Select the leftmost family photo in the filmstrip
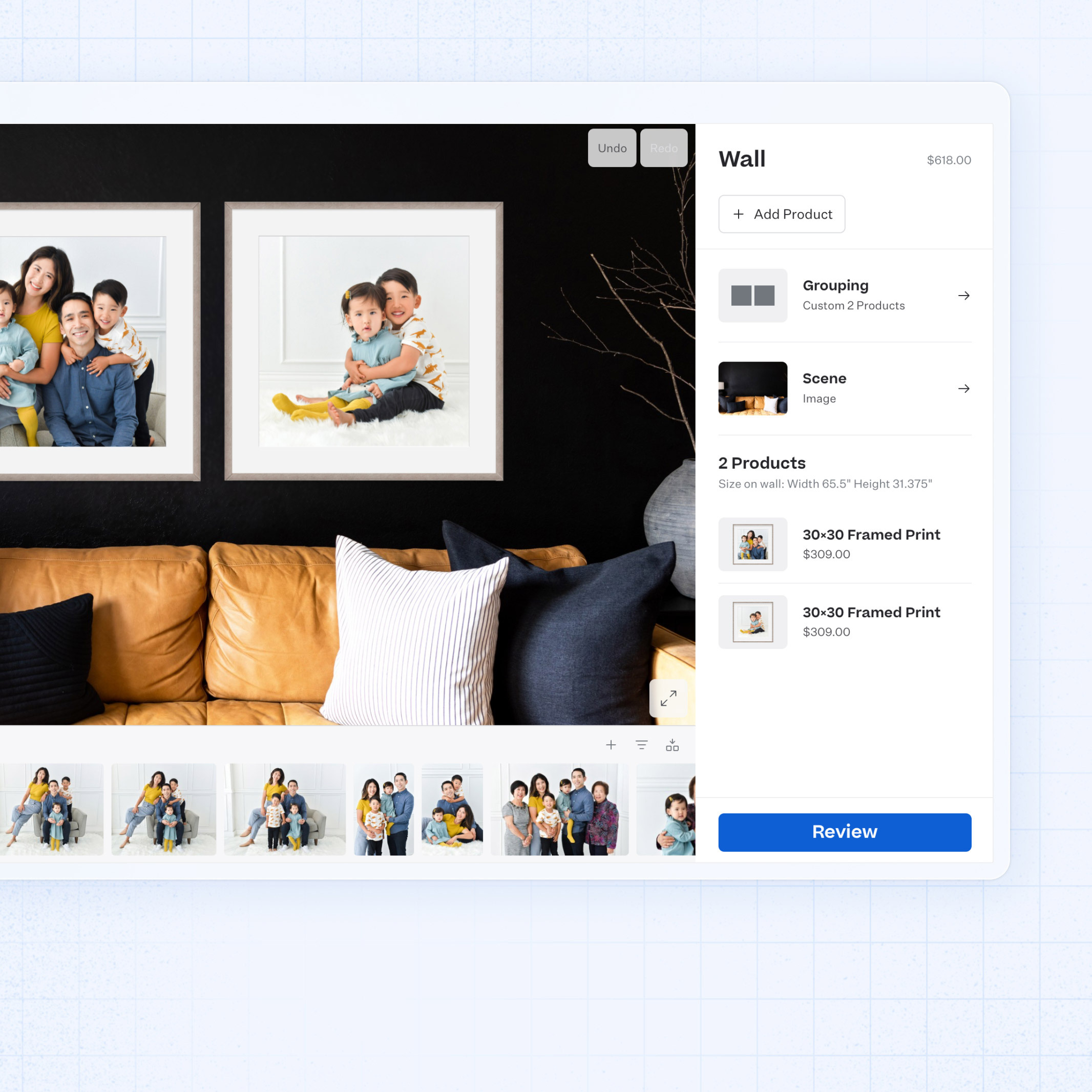 pyautogui.click(x=52, y=809)
